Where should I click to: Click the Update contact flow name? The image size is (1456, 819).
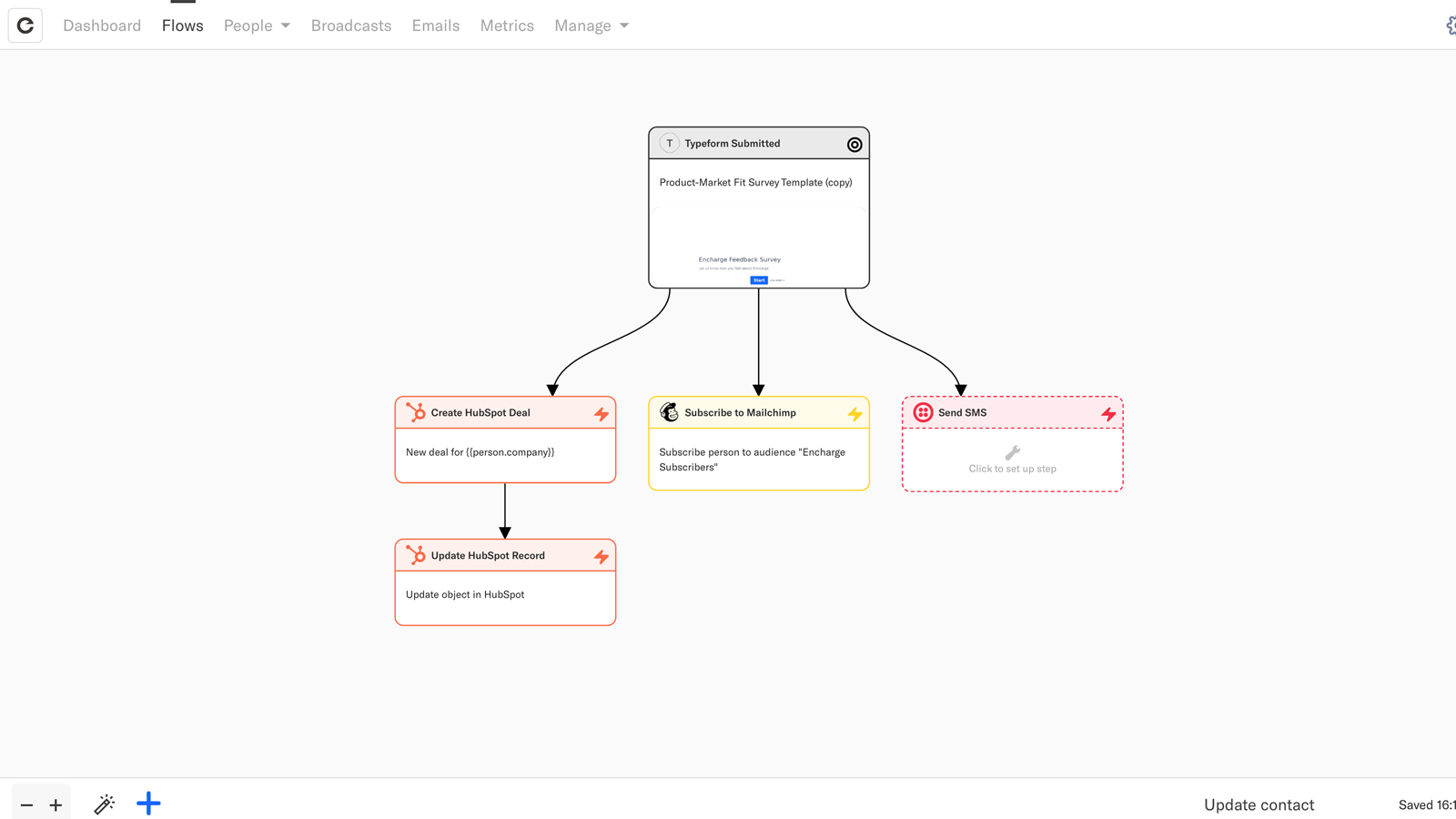1259,804
